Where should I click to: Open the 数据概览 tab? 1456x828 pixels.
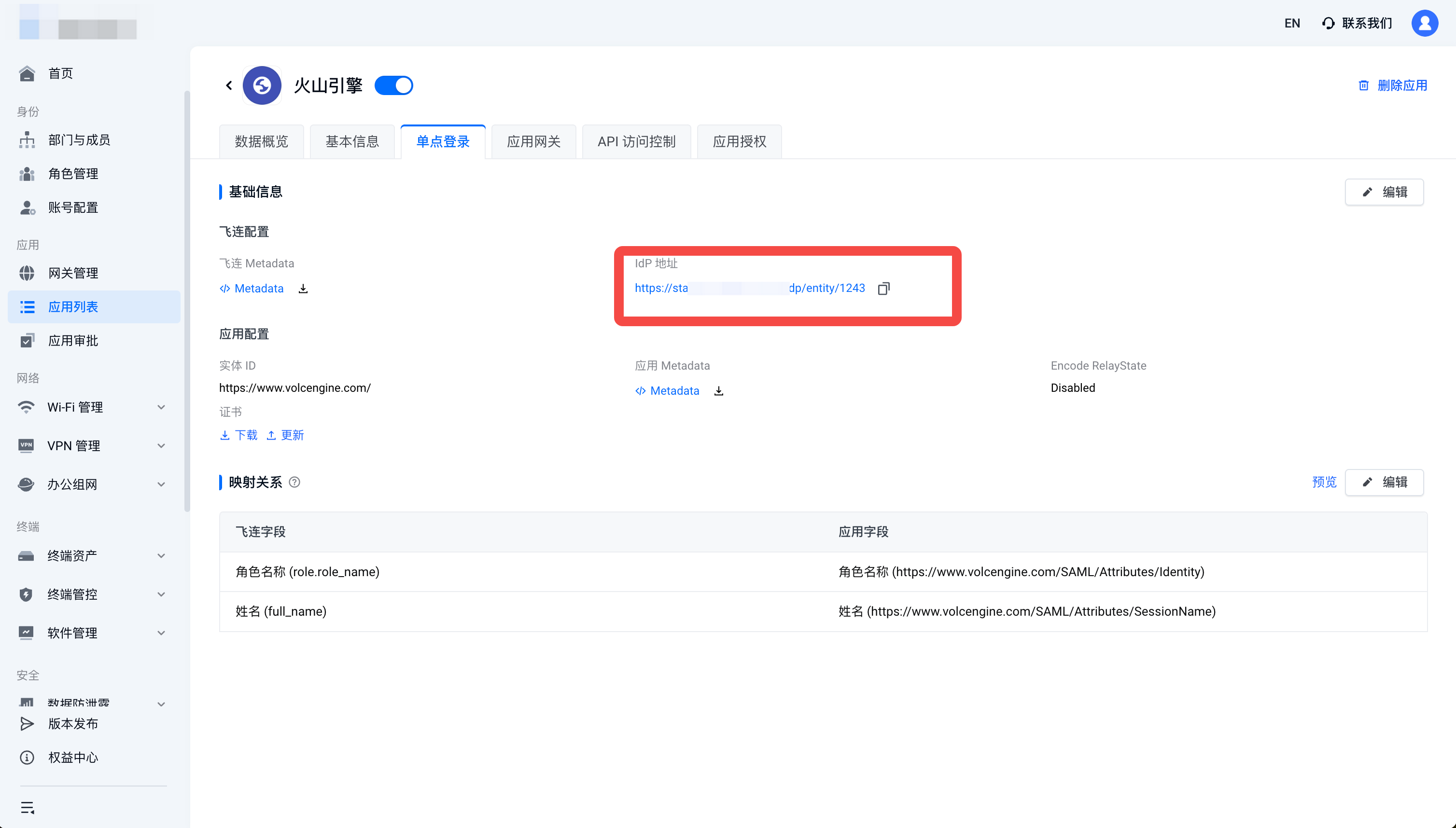pos(262,141)
